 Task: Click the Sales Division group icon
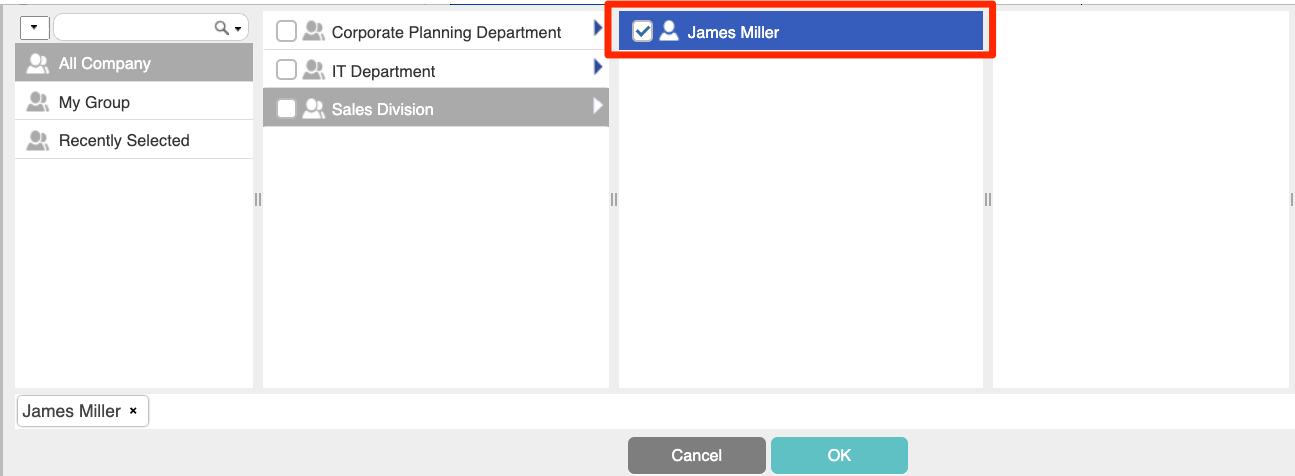313,109
